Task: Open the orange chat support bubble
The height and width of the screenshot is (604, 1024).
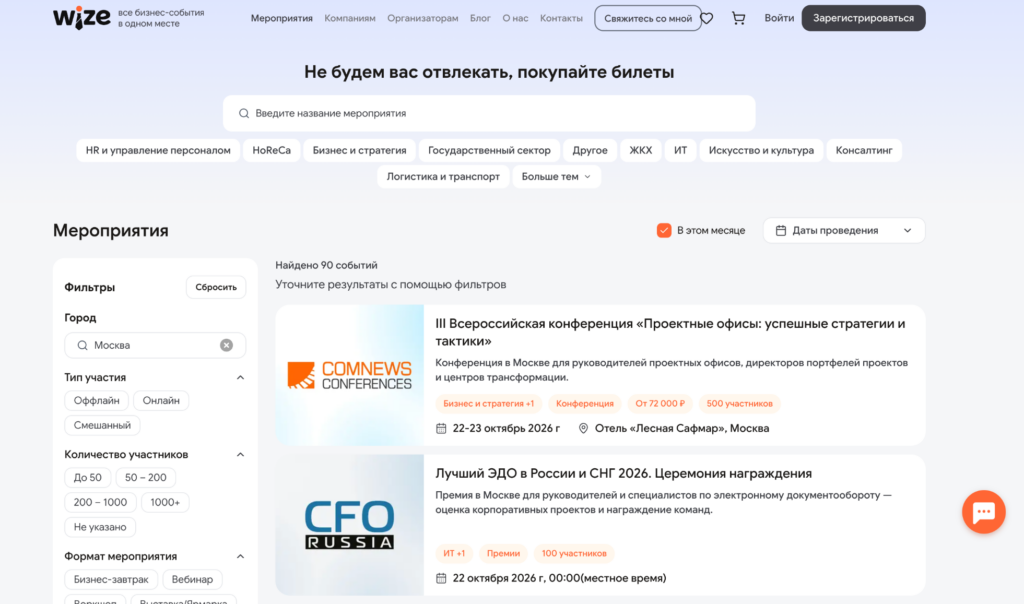Action: click(984, 512)
